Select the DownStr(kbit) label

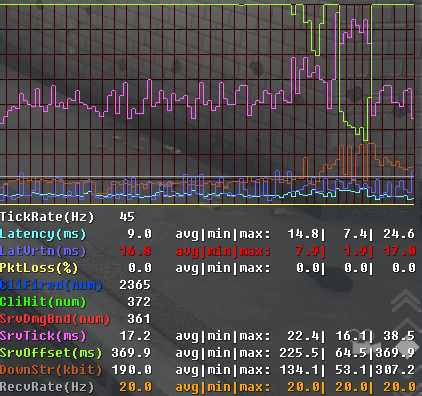click(51, 370)
